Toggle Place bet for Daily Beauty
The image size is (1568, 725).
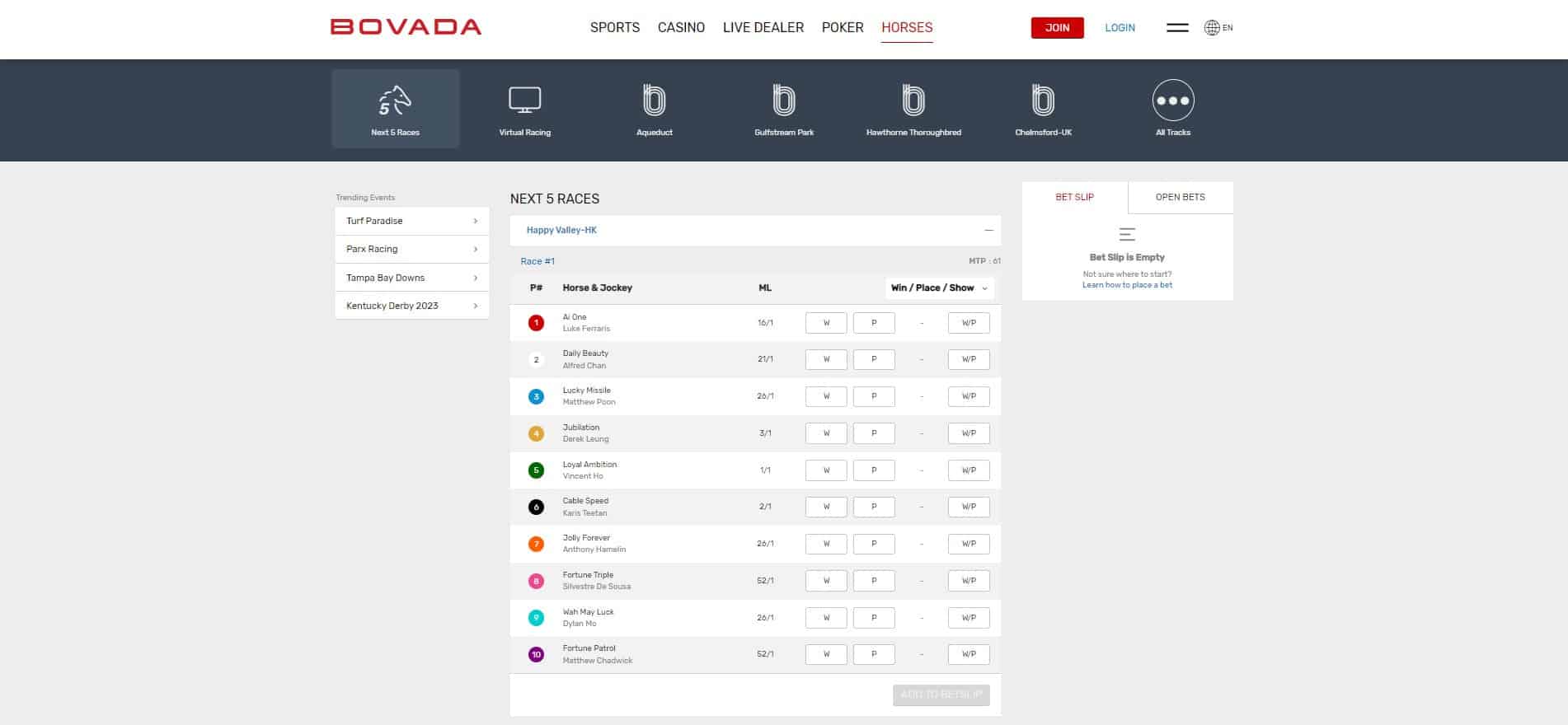(874, 359)
